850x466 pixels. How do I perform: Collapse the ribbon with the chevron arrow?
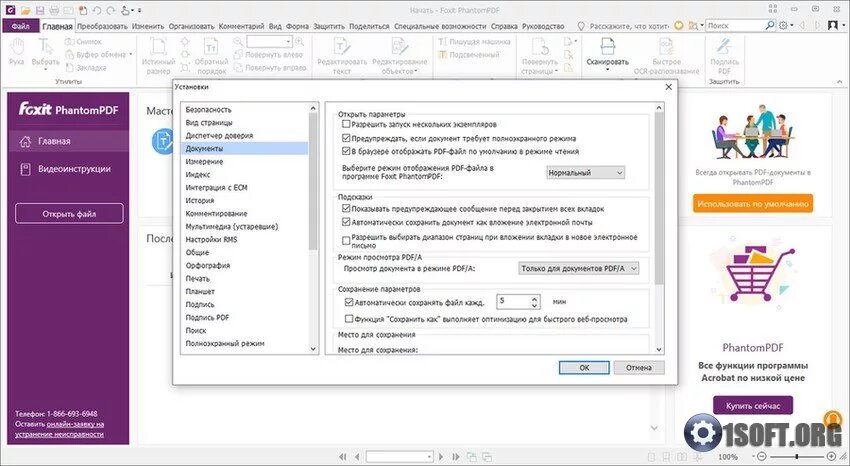tap(840, 82)
